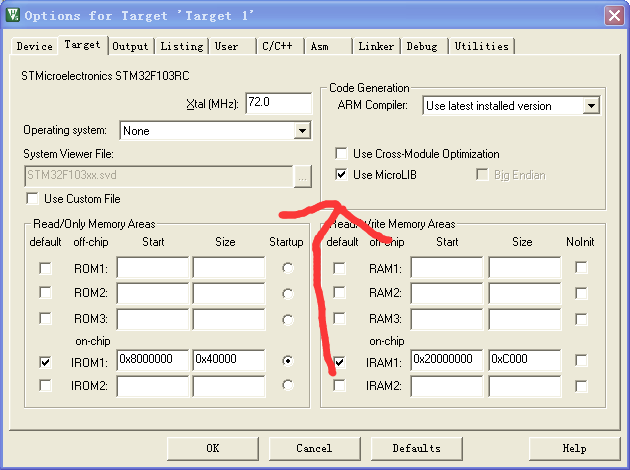Viewport: 630px width, 470px height.
Task: Check the ROM1 default checkbox
Action: pyautogui.click(x=45, y=268)
